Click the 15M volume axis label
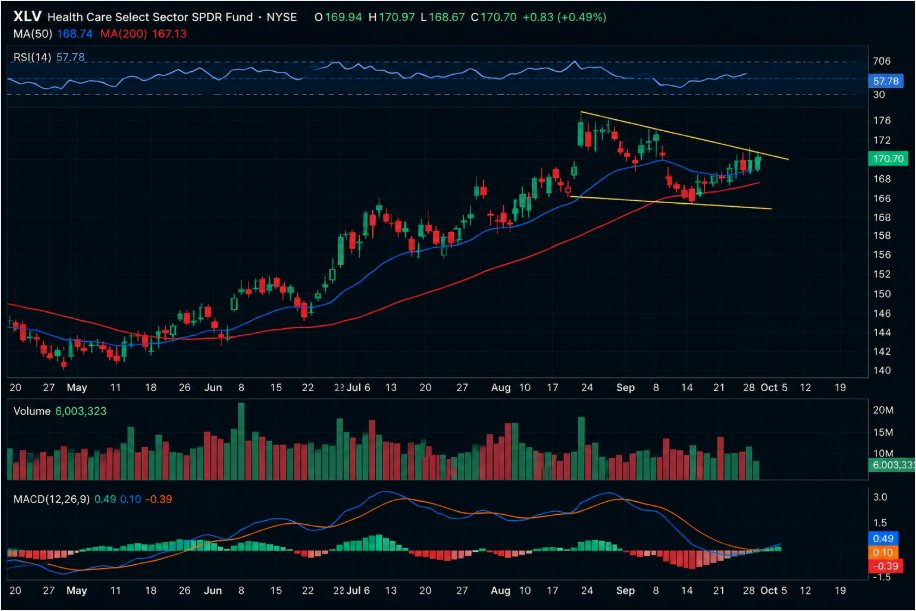The image size is (916, 611). (883, 432)
